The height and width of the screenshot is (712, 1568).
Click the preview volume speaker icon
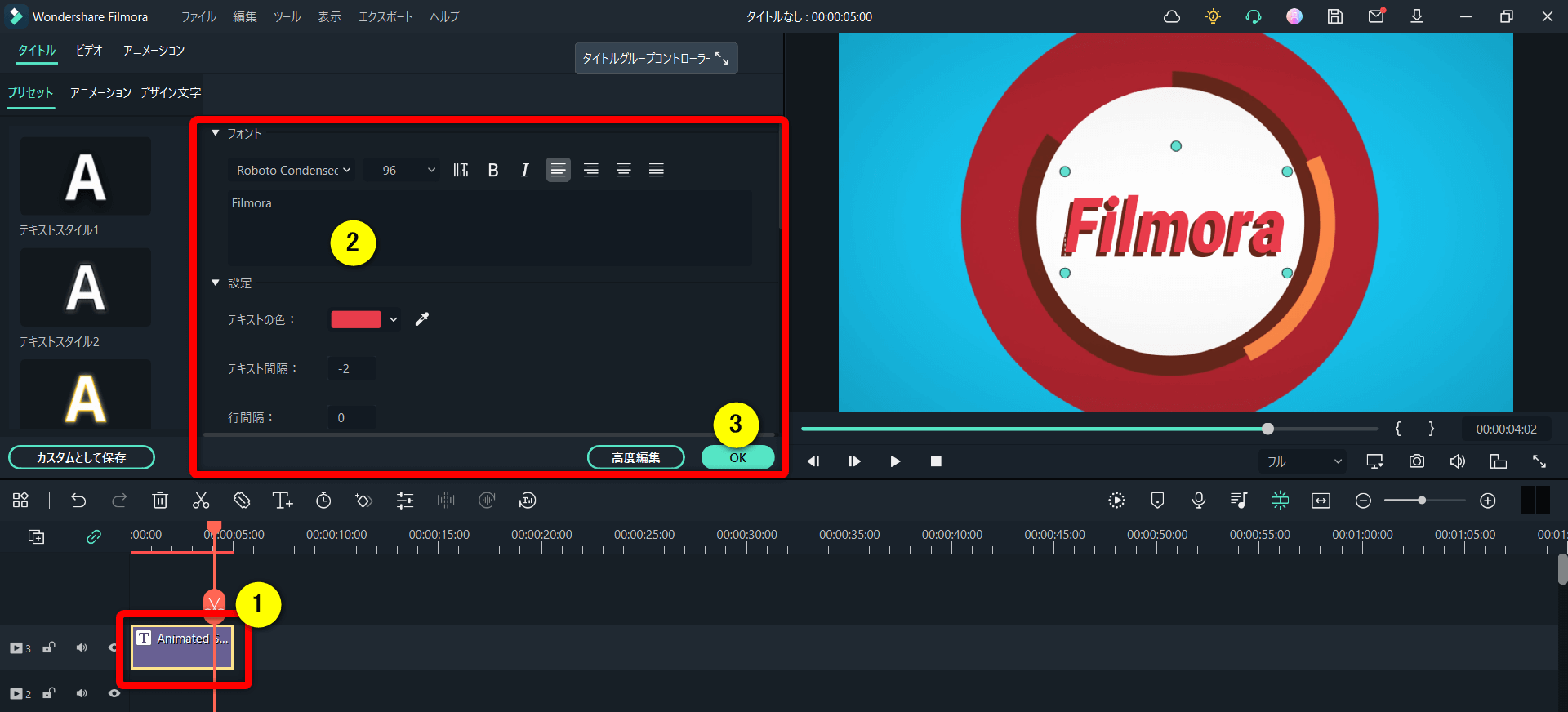(x=1458, y=461)
